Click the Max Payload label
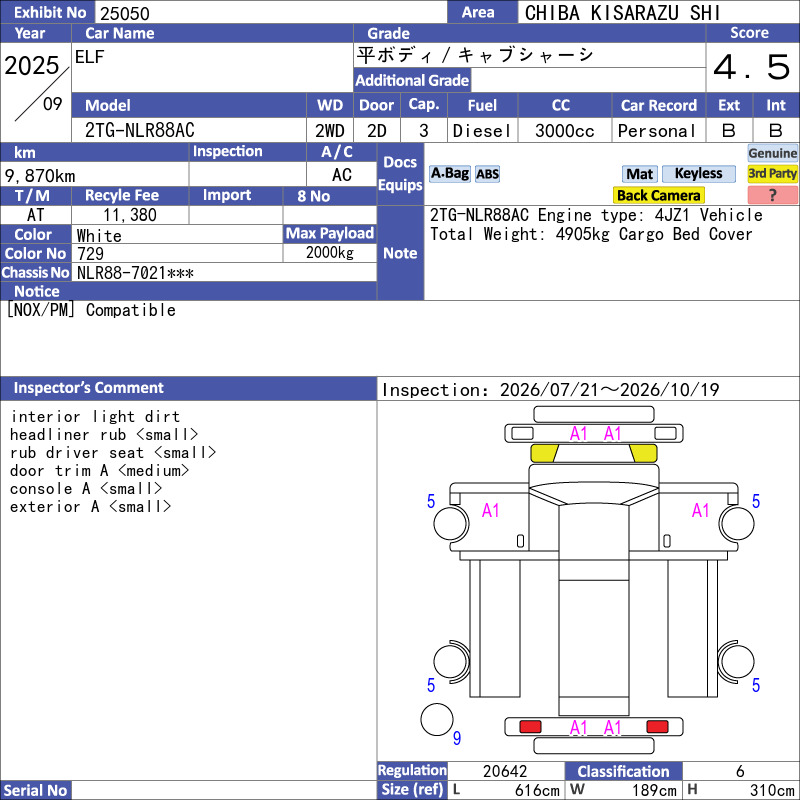Viewport: 800px width, 800px height. [330, 234]
